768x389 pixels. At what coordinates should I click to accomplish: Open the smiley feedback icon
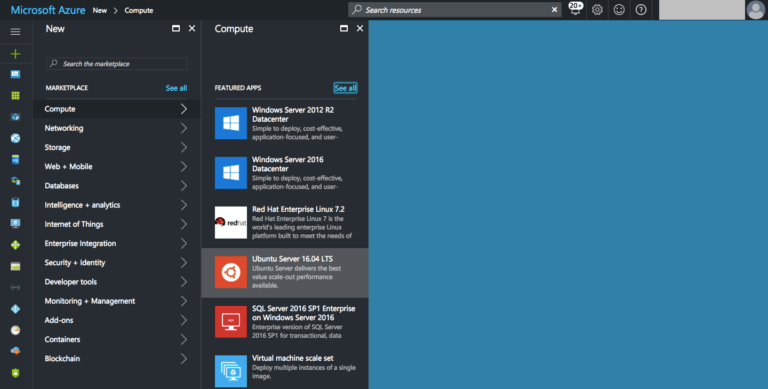click(x=619, y=10)
